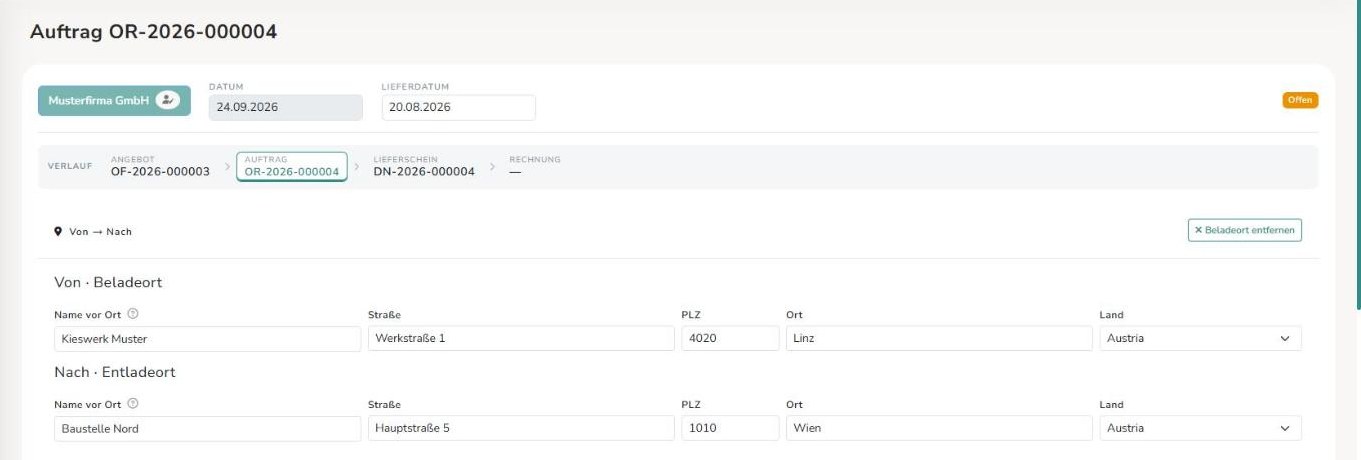Image resolution: width=1361 pixels, height=460 pixels.
Task: Click the help icon beside Entladeort Name vor Ort
Action: 133,404
